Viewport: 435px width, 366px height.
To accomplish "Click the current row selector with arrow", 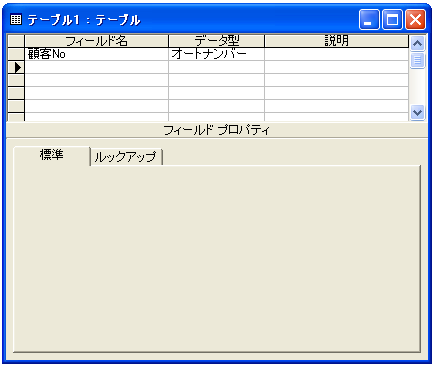I will pos(16,67).
